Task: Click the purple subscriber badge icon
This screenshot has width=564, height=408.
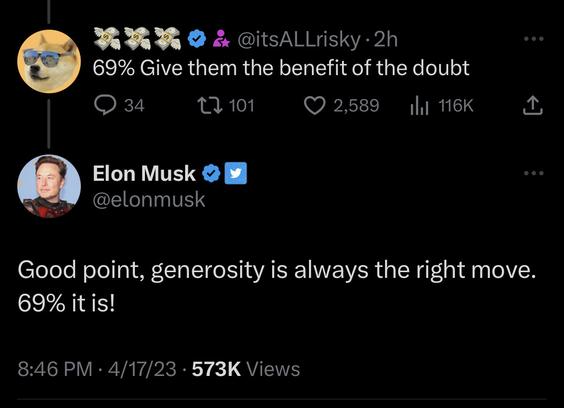Action: point(221,39)
